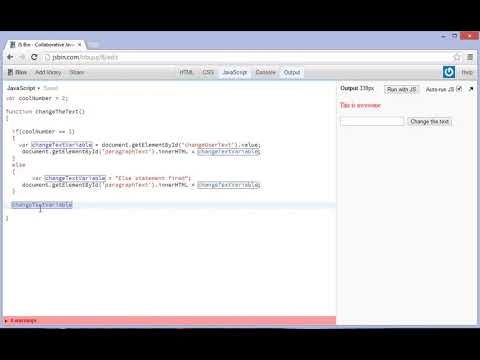Click the 'function changeTheText()' code line
This screenshot has height=360, width=480.
click(45, 111)
